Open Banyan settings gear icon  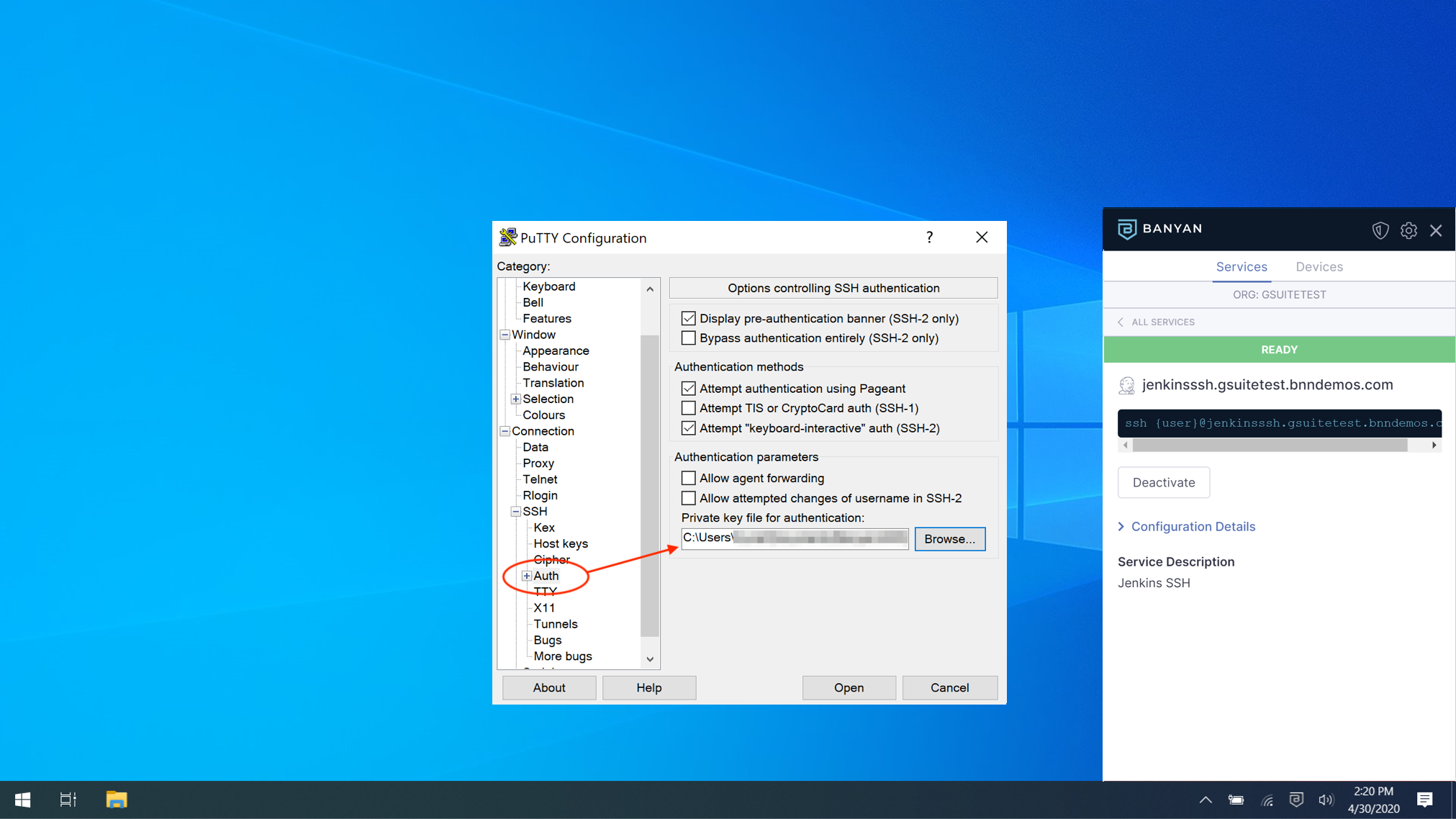(1408, 230)
